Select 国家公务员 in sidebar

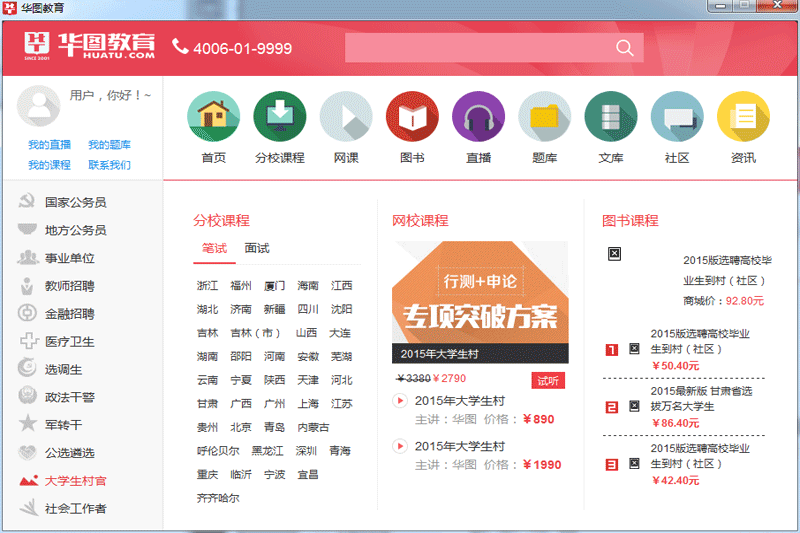tap(76, 202)
